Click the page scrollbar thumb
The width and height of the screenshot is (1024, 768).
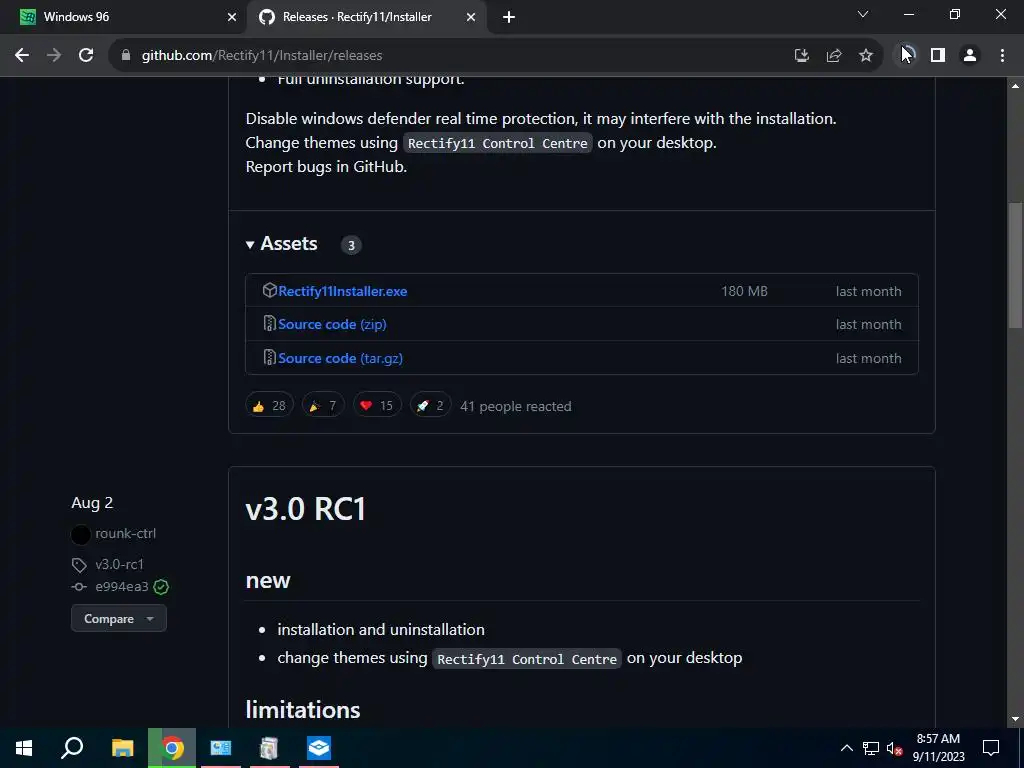pyautogui.click(x=1015, y=265)
